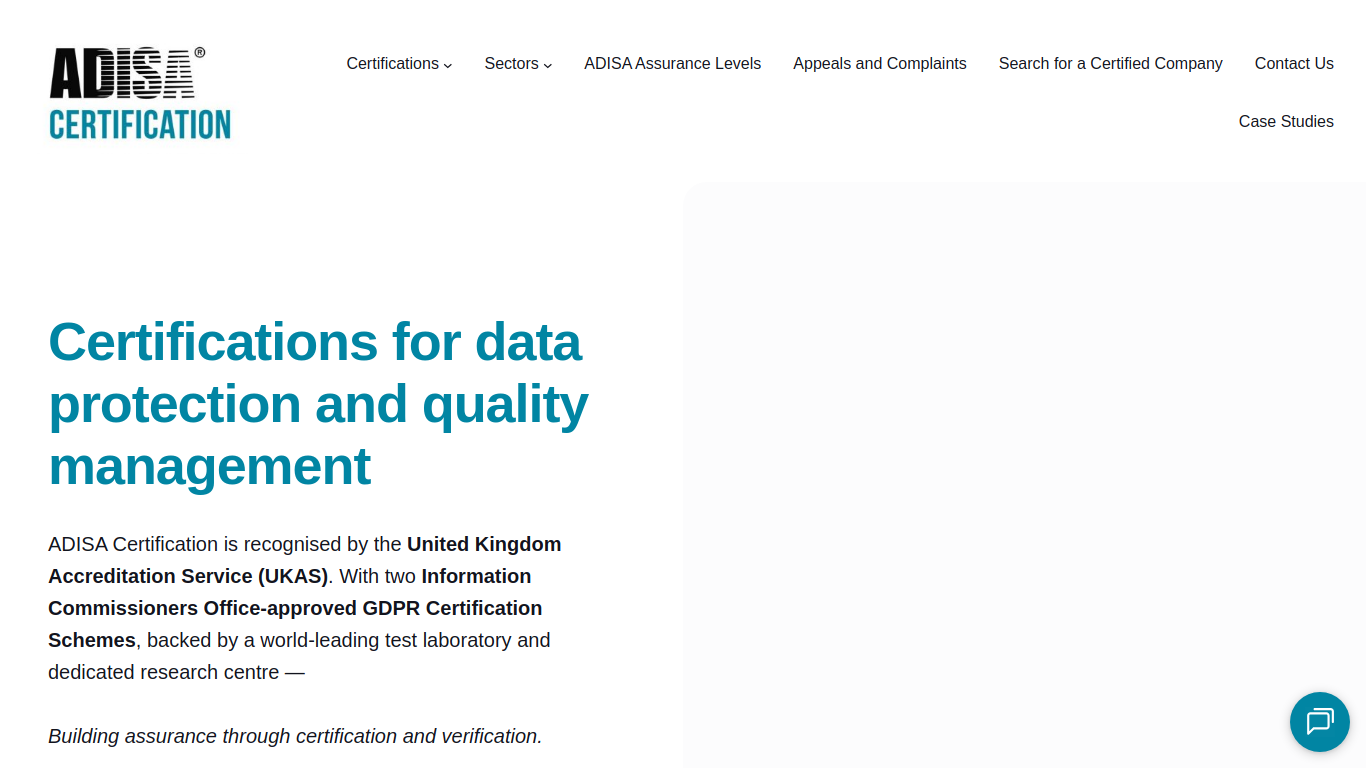1366x768 pixels.
Task: Expand the Certifications dropdown chevron
Action: pyautogui.click(x=448, y=65)
